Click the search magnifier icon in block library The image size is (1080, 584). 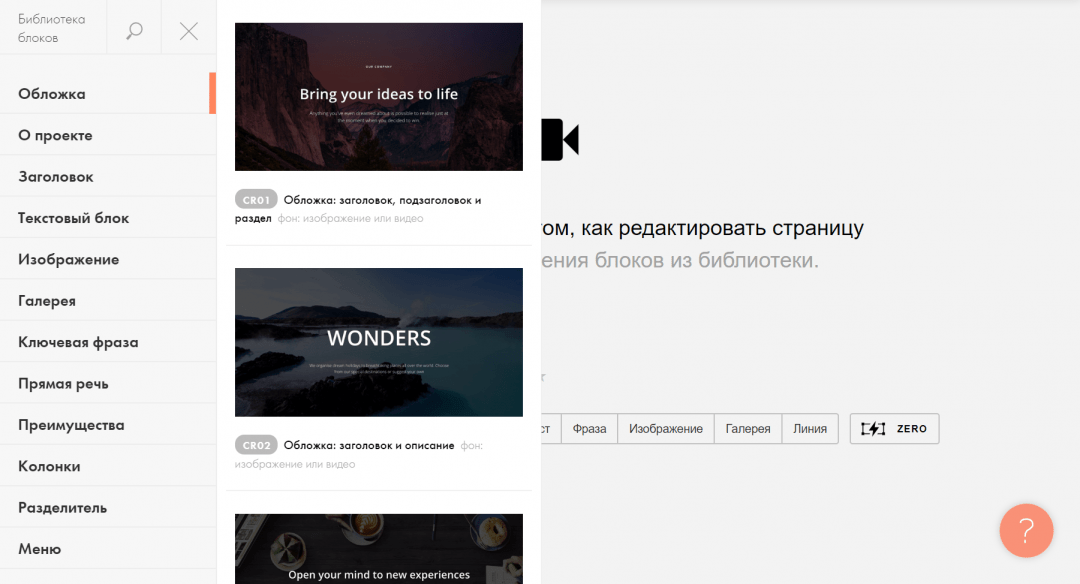[x=134, y=31]
